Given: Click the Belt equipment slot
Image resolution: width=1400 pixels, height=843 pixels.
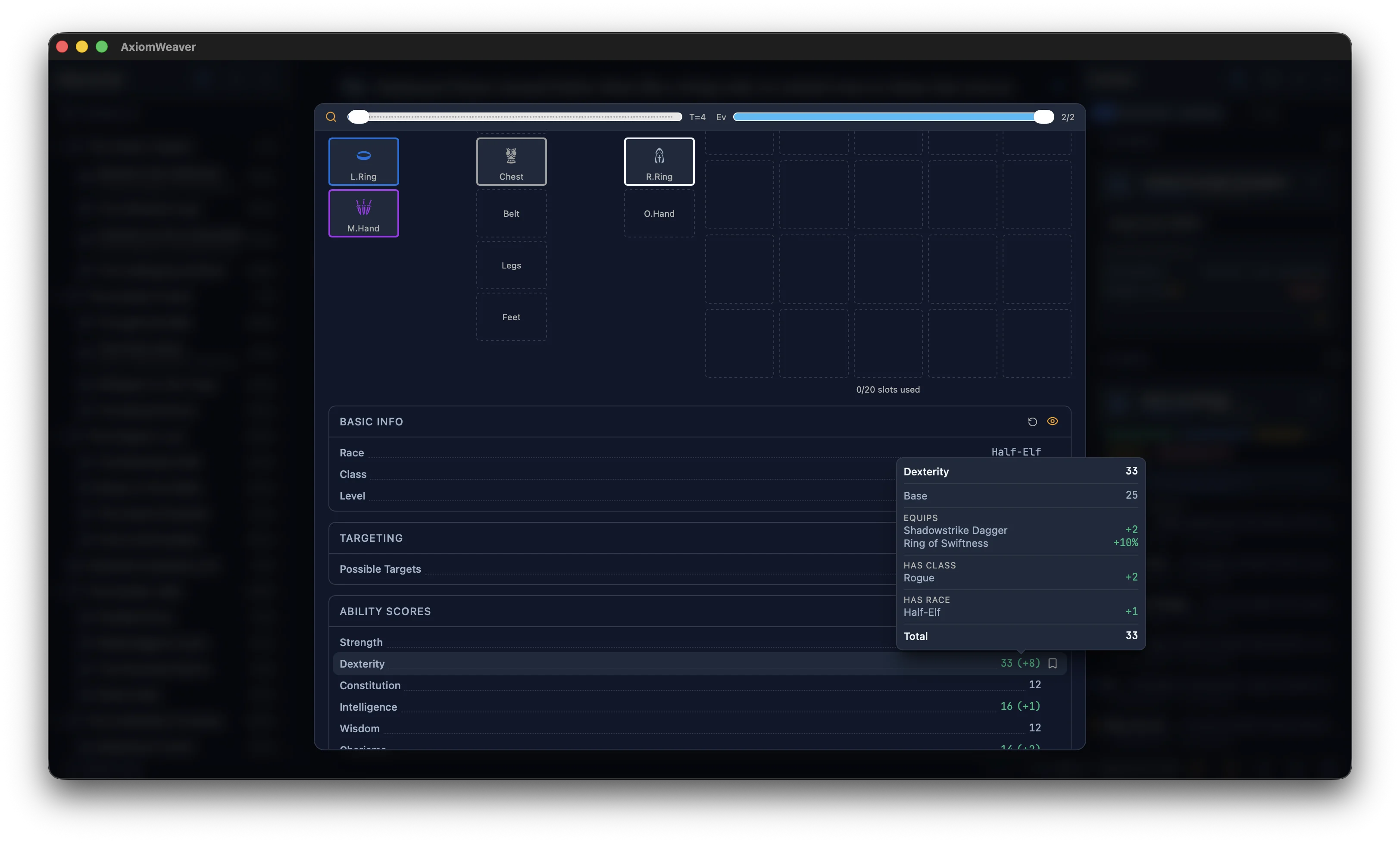Looking at the screenshot, I should (511, 213).
